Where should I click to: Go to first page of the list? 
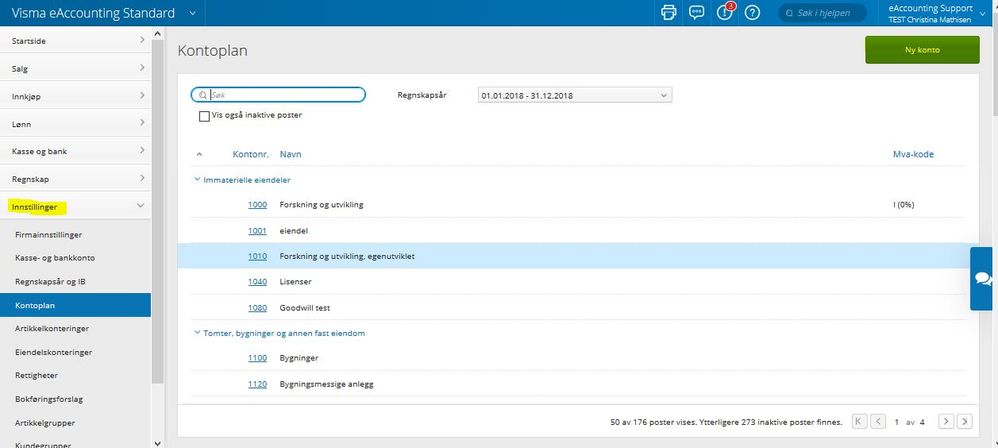pyautogui.click(x=859, y=421)
